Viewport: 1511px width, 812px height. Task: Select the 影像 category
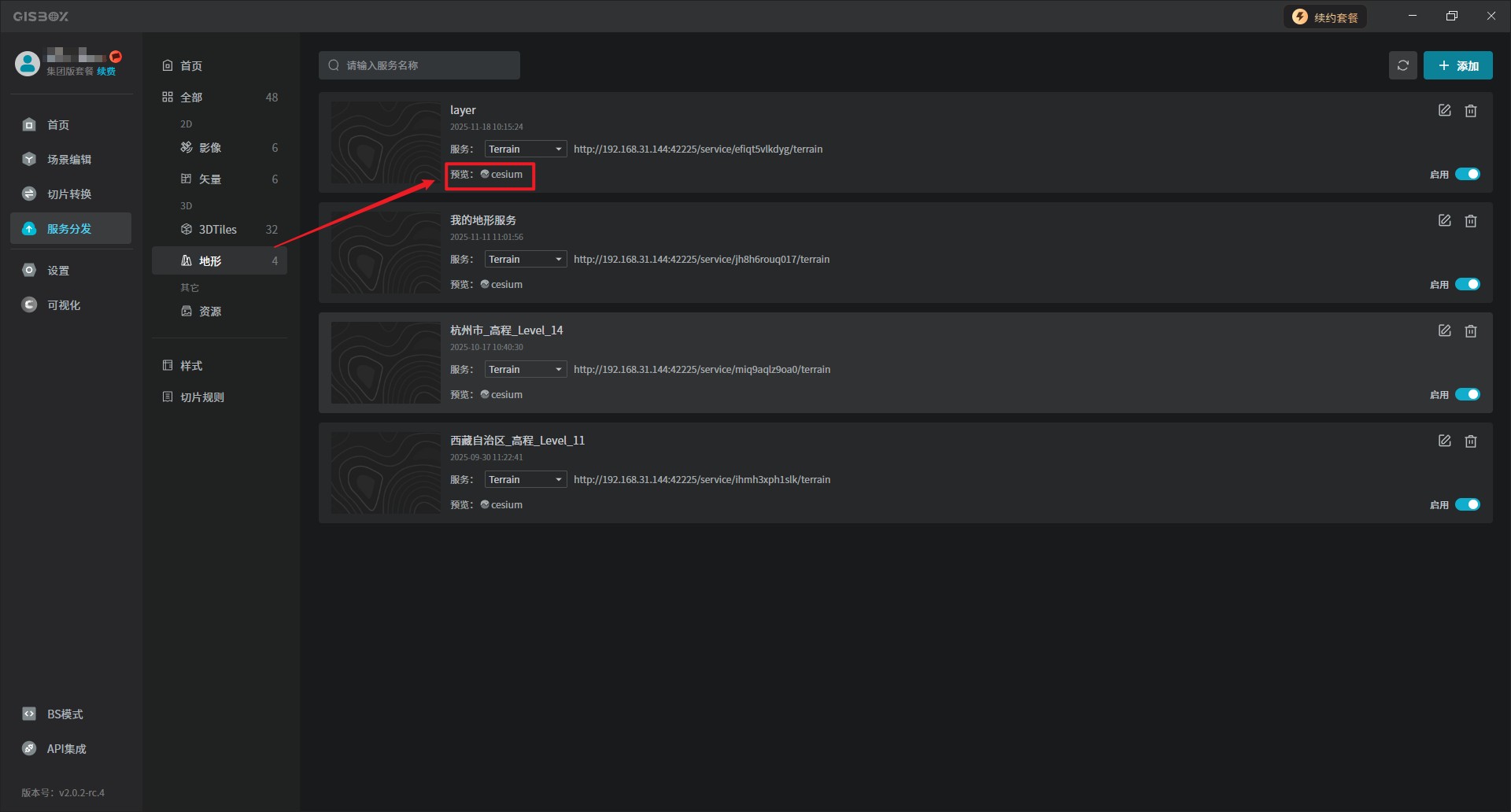(x=209, y=148)
